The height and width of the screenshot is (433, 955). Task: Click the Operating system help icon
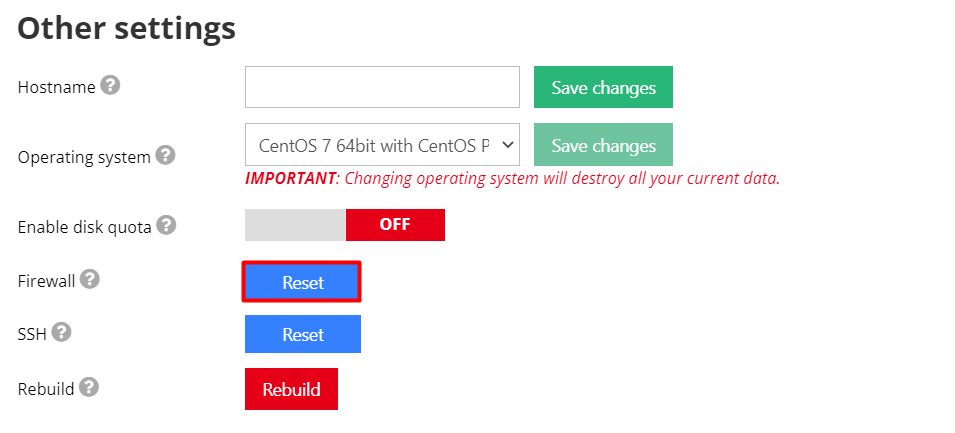[x=165, y=156]
